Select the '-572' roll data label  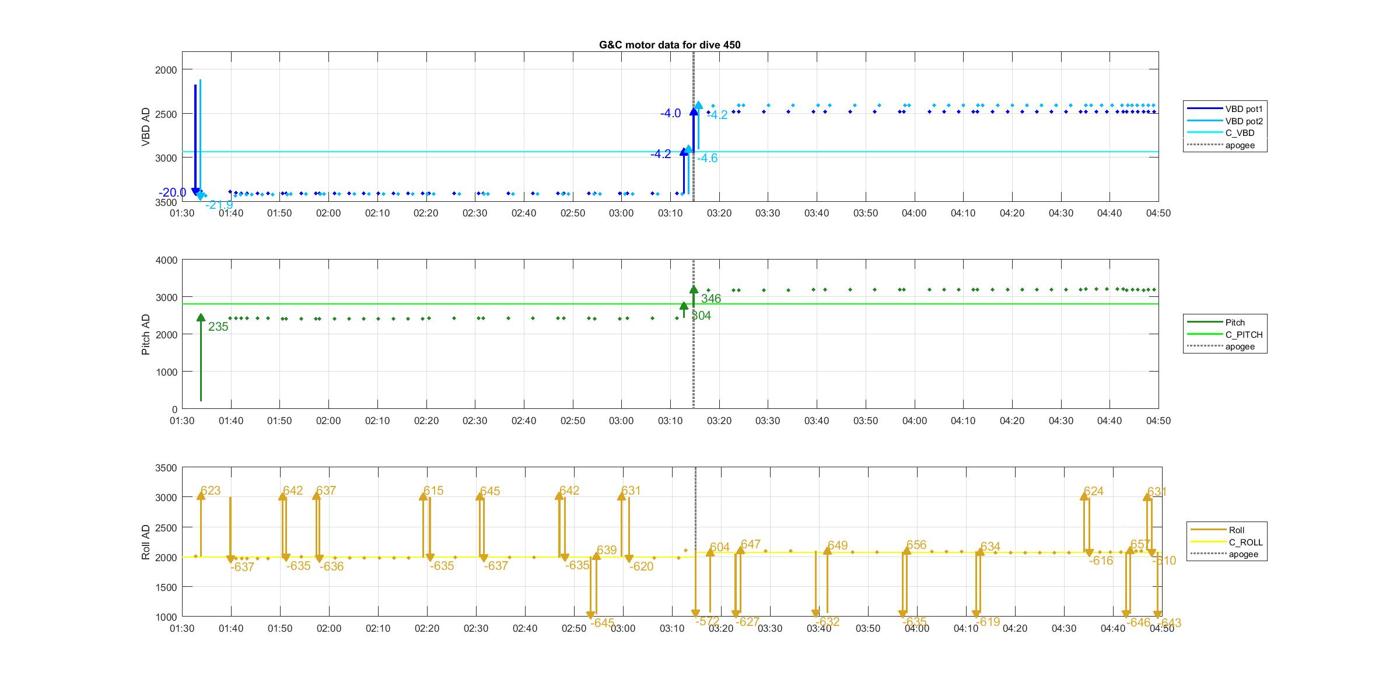pyautogui.click(x=707, y=622)
